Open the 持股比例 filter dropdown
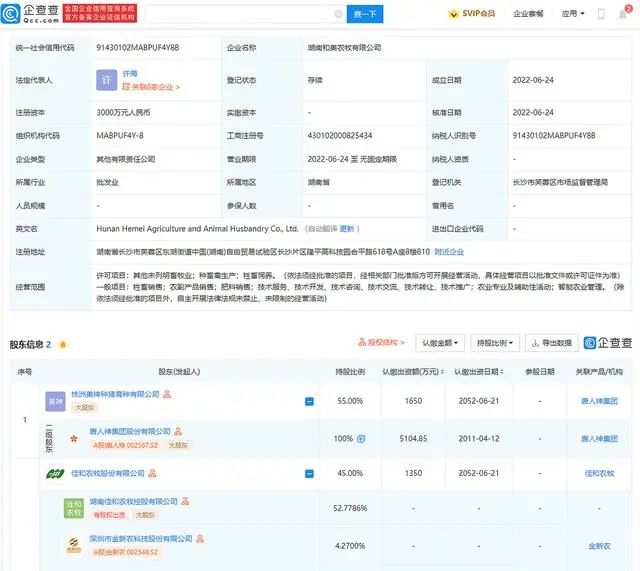The image size is (640, 571). coord(495,343)
